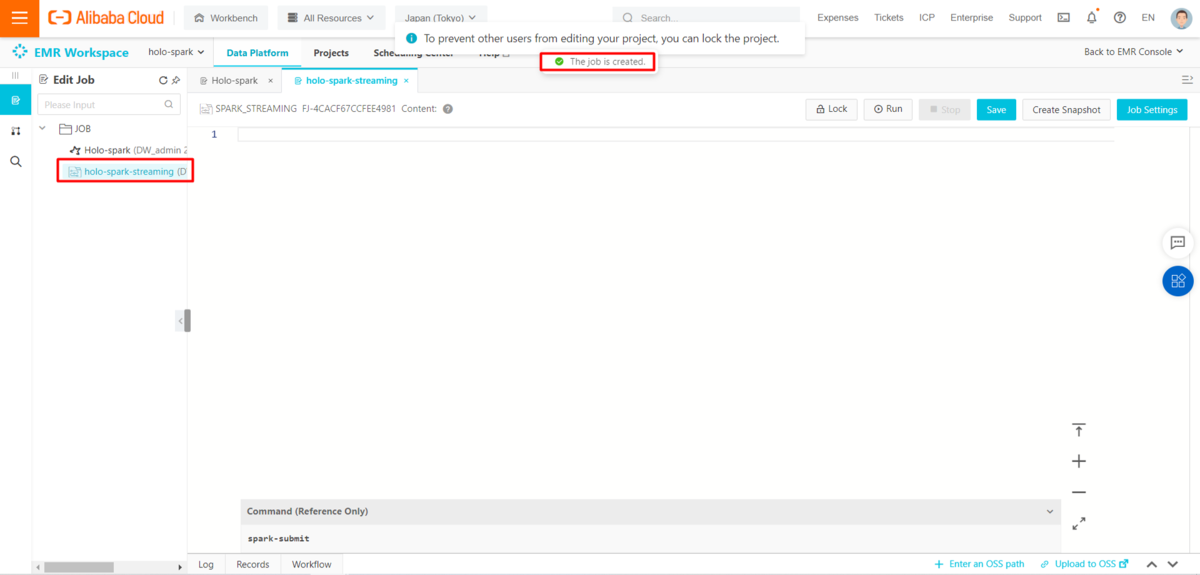Switch language via EN
The height and width of the screenshot is (575, 1200).
[x=1148, y=18]
